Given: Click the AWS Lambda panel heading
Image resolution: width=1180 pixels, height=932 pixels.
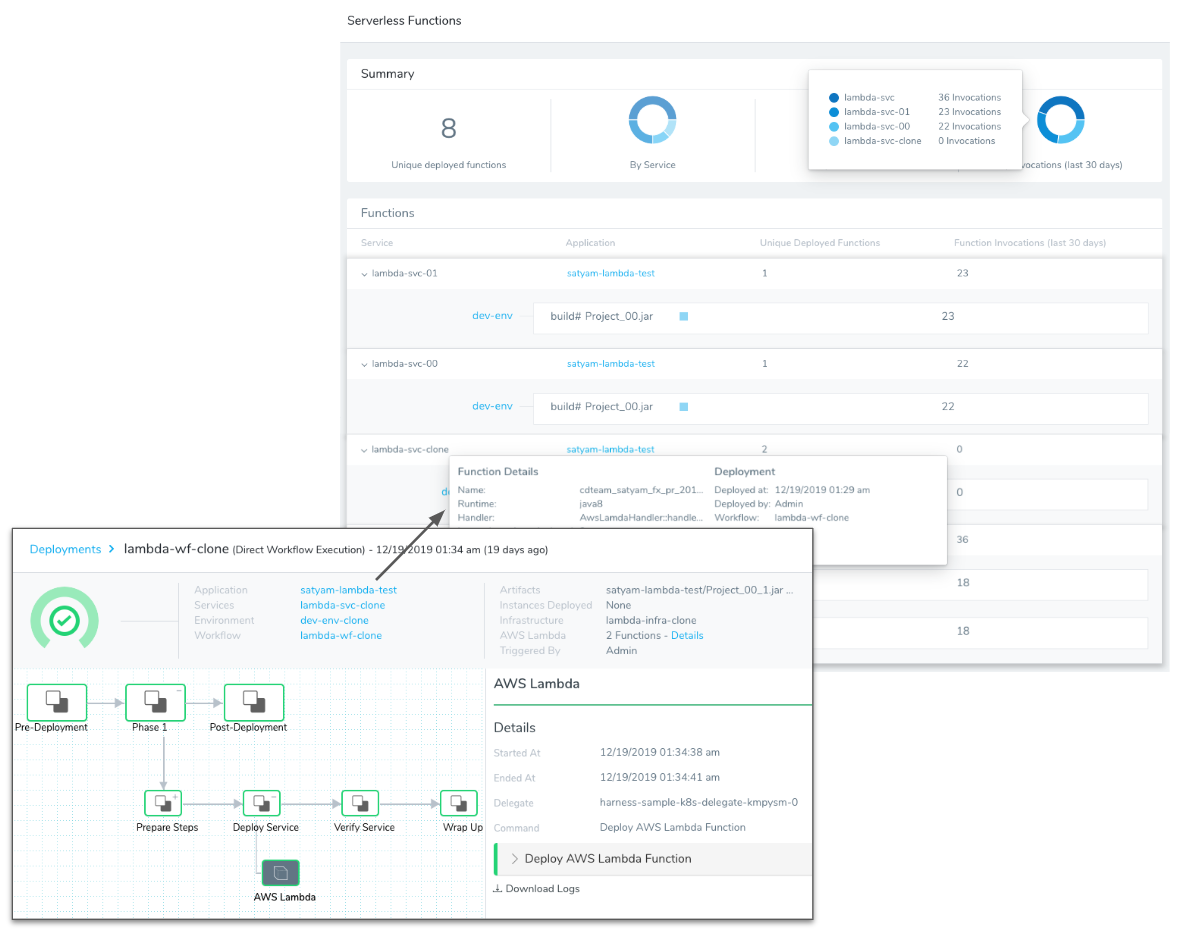Looking at the screenshot, I should tap(537, 684).
